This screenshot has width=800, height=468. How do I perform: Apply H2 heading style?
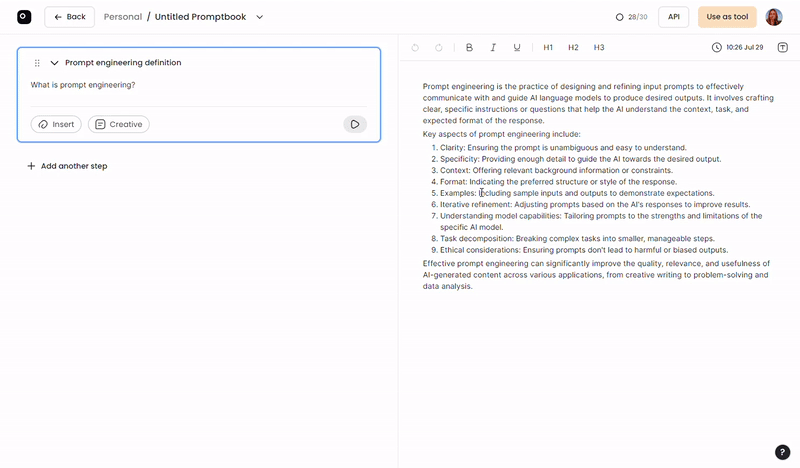click(x=573, y=47)
